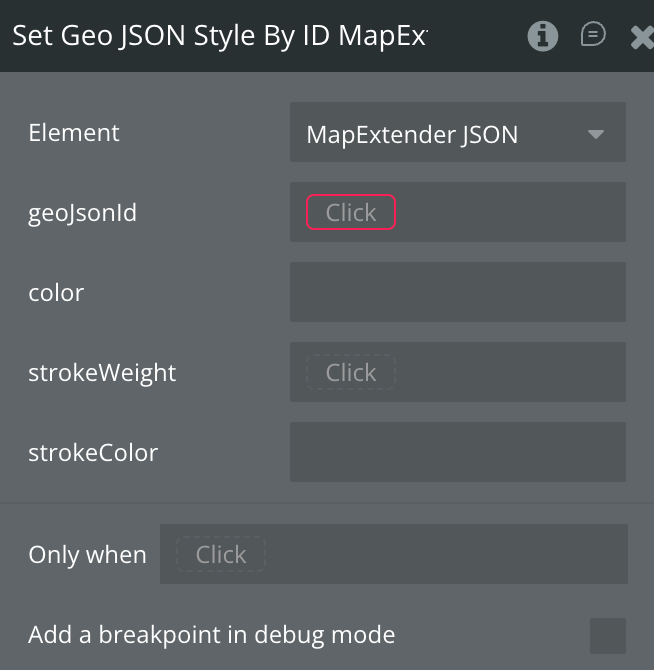Image resolution: width=654 pixels, height=670 pixels.
Task: Click 'Add a breakpoint in debug mode' text
Action: click(211, 635)
